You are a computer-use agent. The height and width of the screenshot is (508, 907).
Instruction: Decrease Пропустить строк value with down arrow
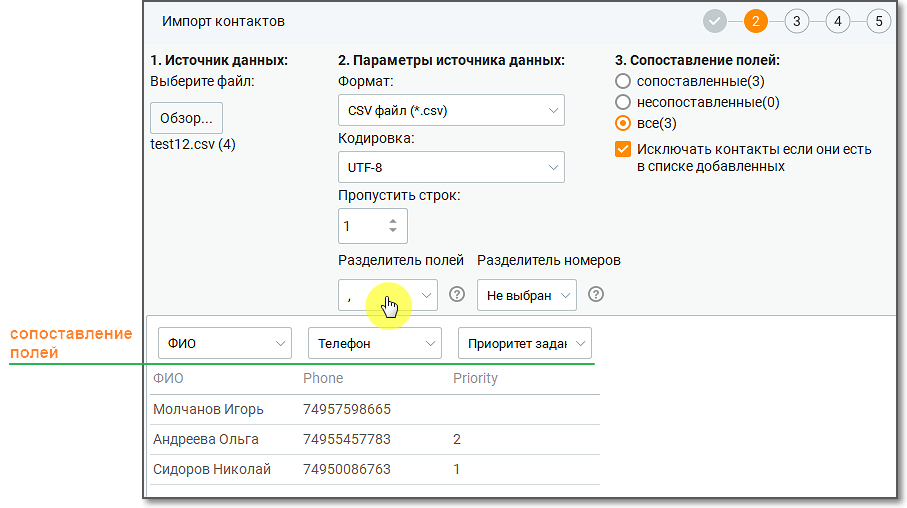pyautogui.click(x=393, y=230)
